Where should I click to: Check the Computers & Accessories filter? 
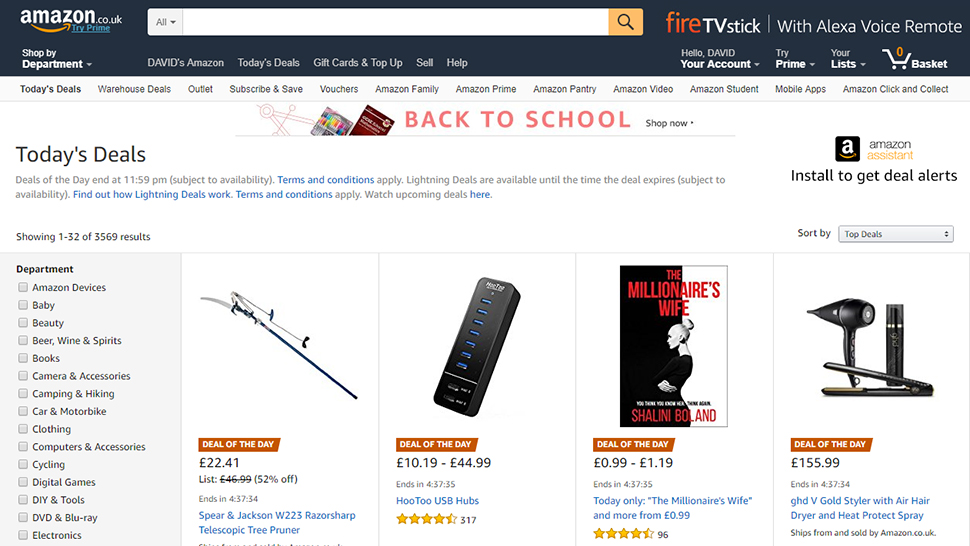tap(23, 446)
